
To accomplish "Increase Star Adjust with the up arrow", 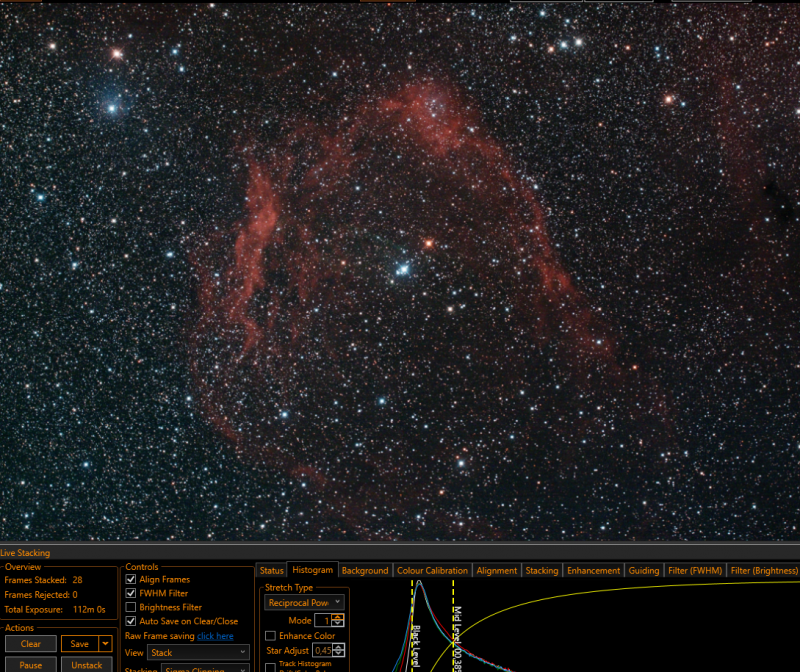I will (338, 648).
